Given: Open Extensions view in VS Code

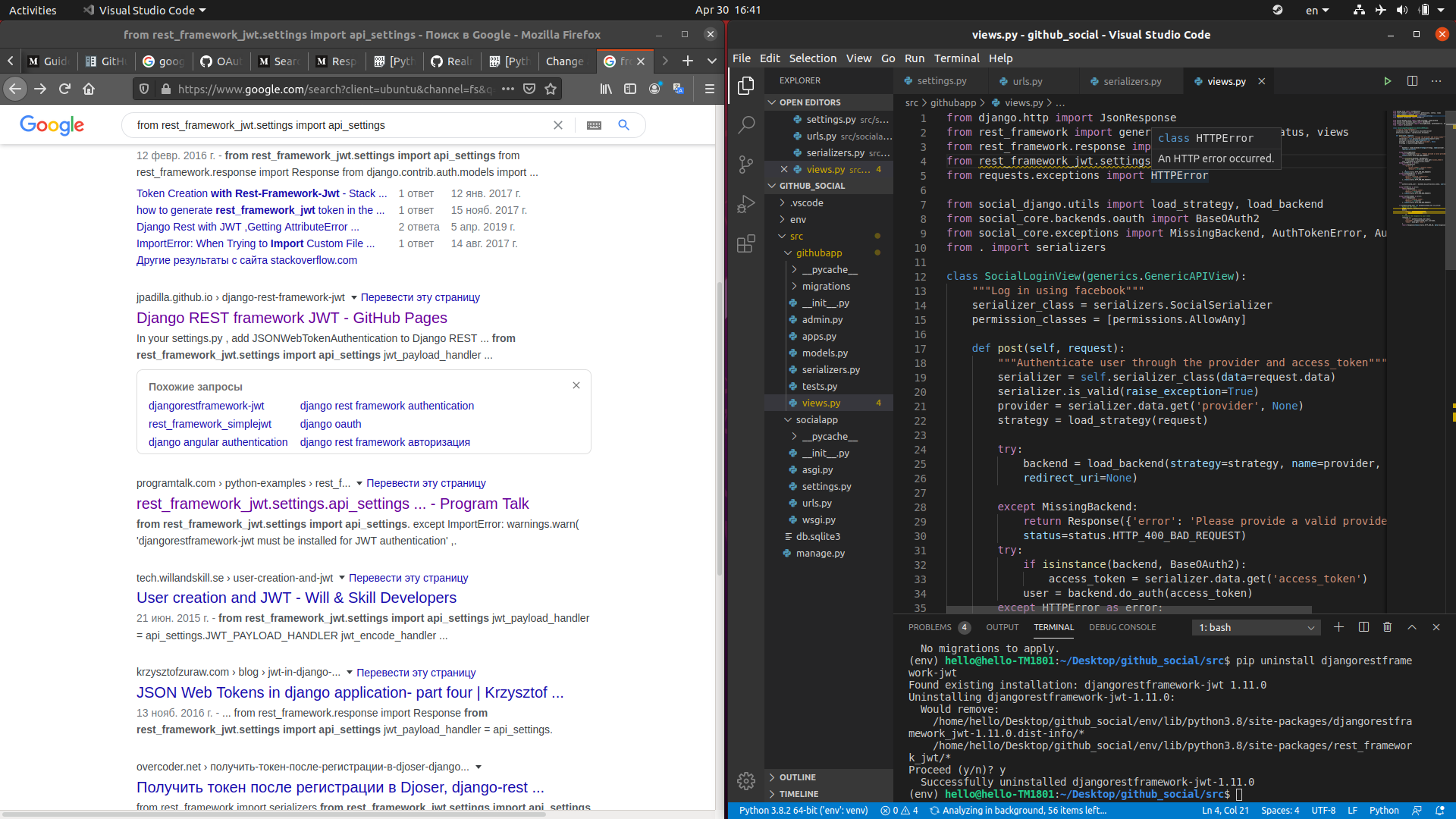Looking at the screenshot, I should coord(746,243).
